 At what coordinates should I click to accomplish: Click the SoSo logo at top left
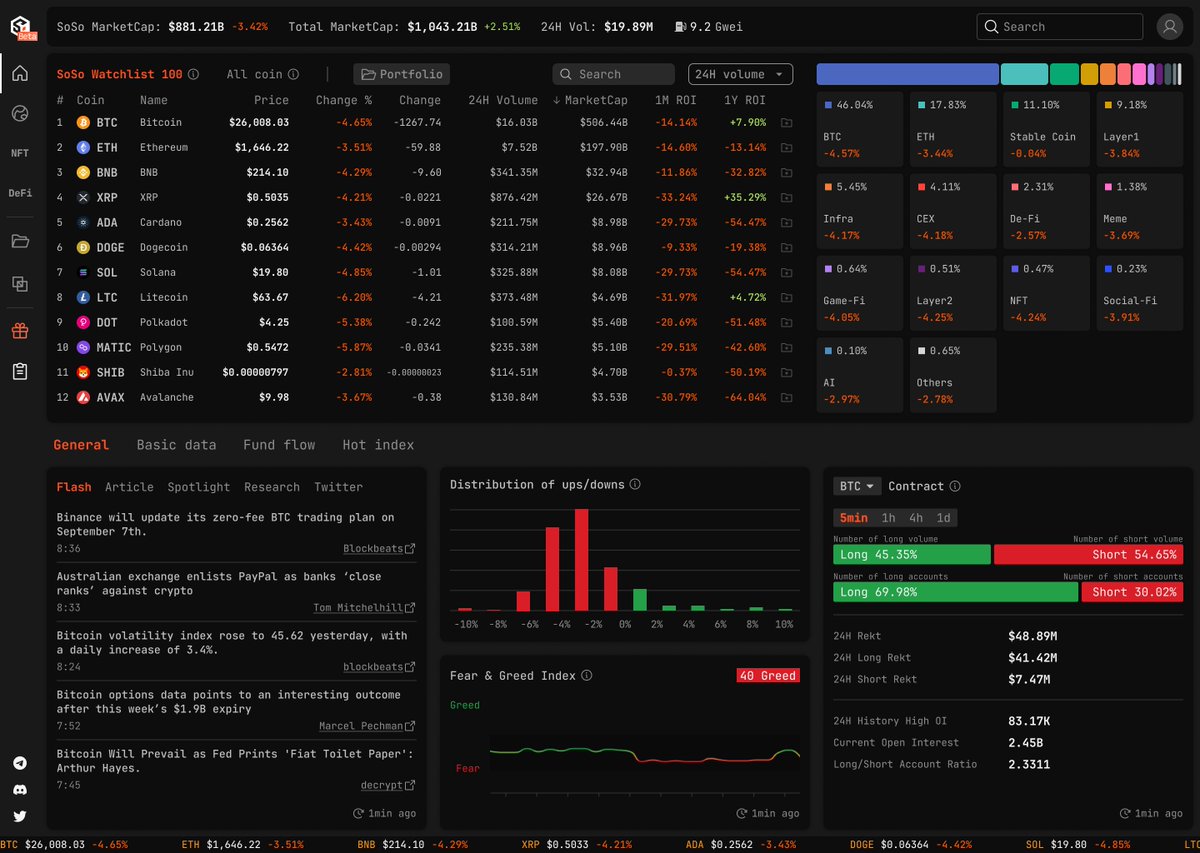point(22,27)
